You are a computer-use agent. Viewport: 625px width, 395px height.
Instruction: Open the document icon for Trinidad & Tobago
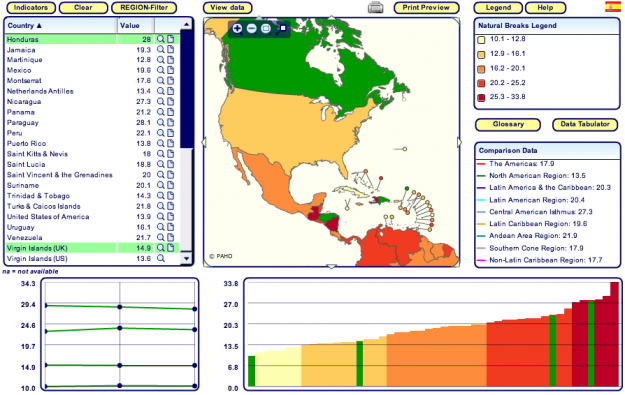point(171,196)
